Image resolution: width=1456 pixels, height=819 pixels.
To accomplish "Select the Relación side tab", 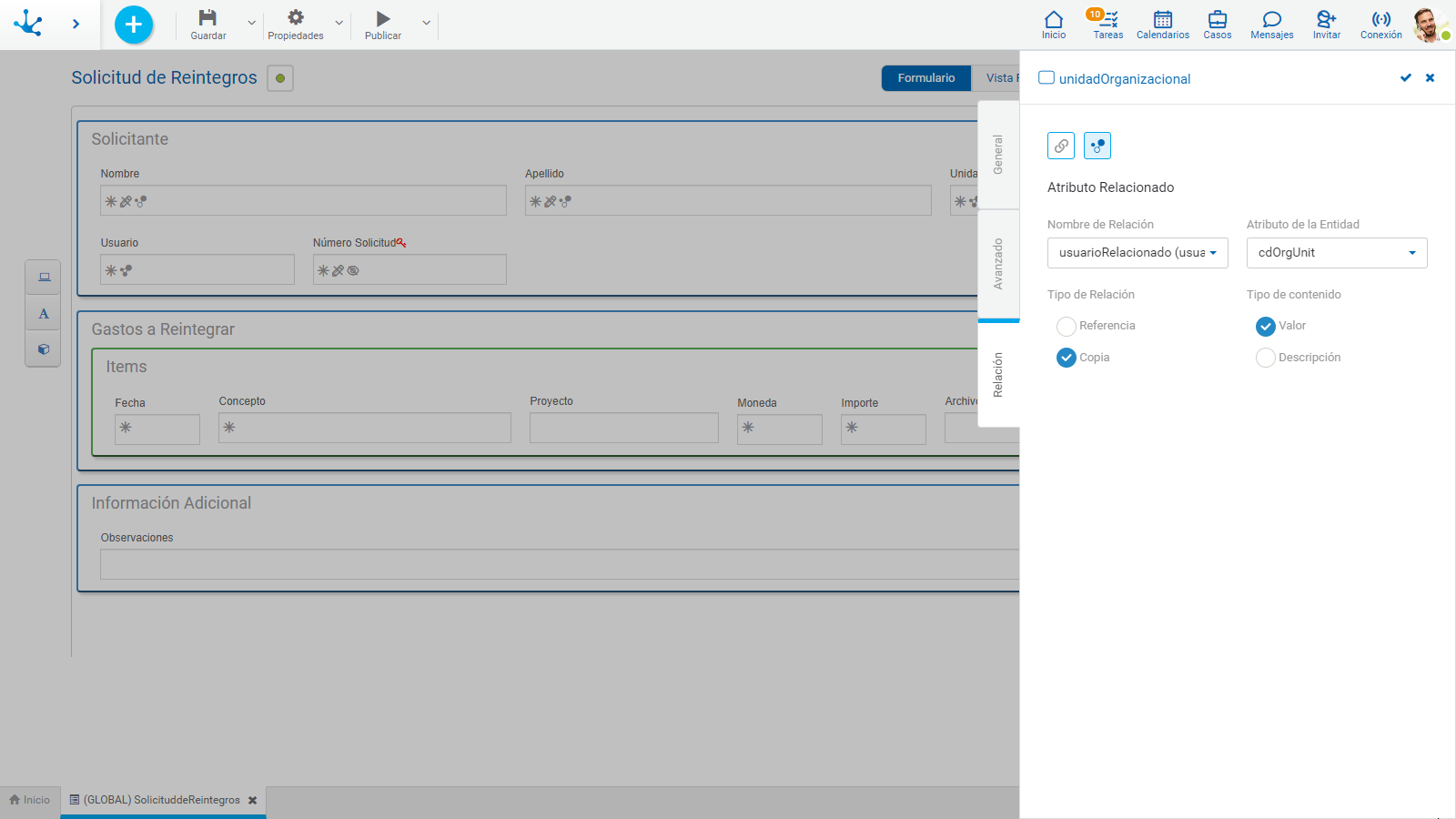I will tap(998, 374).
